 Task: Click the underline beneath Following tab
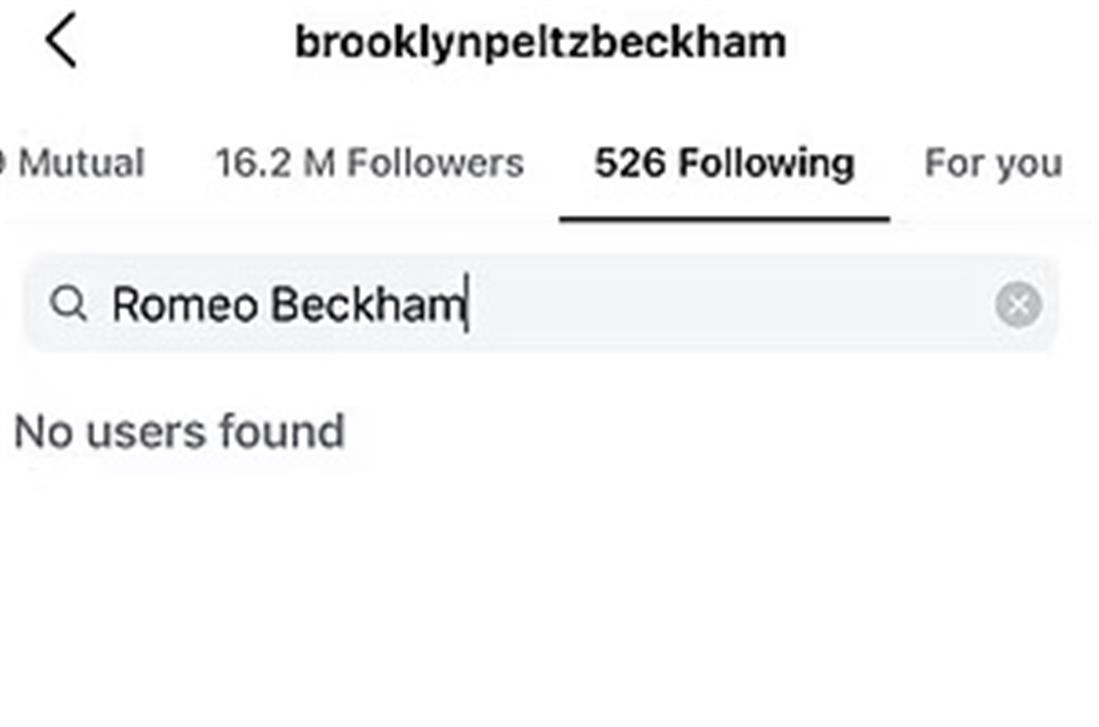coord(724,218)
